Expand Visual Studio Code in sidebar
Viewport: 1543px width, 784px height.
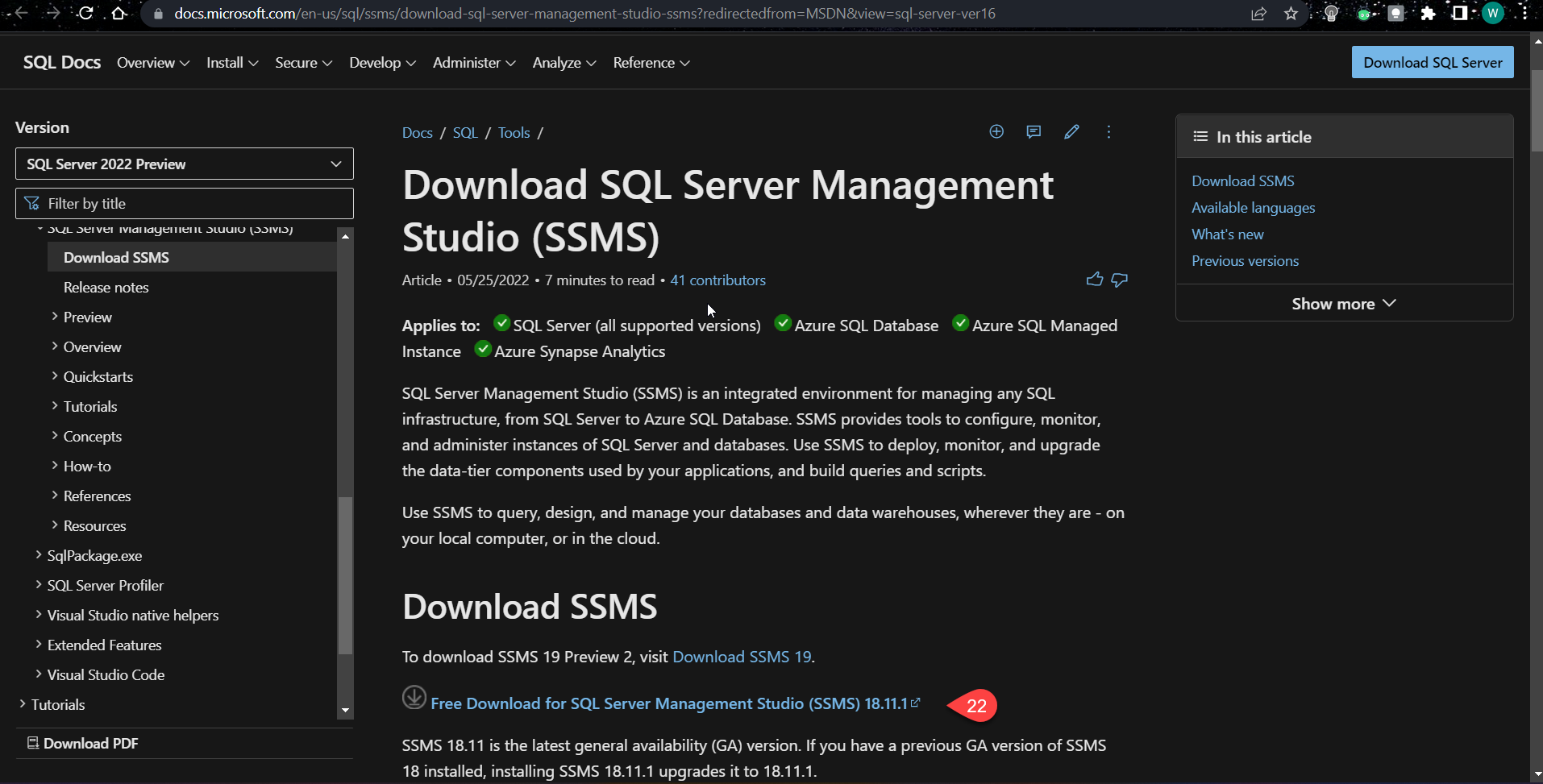(x=39, y=674)
